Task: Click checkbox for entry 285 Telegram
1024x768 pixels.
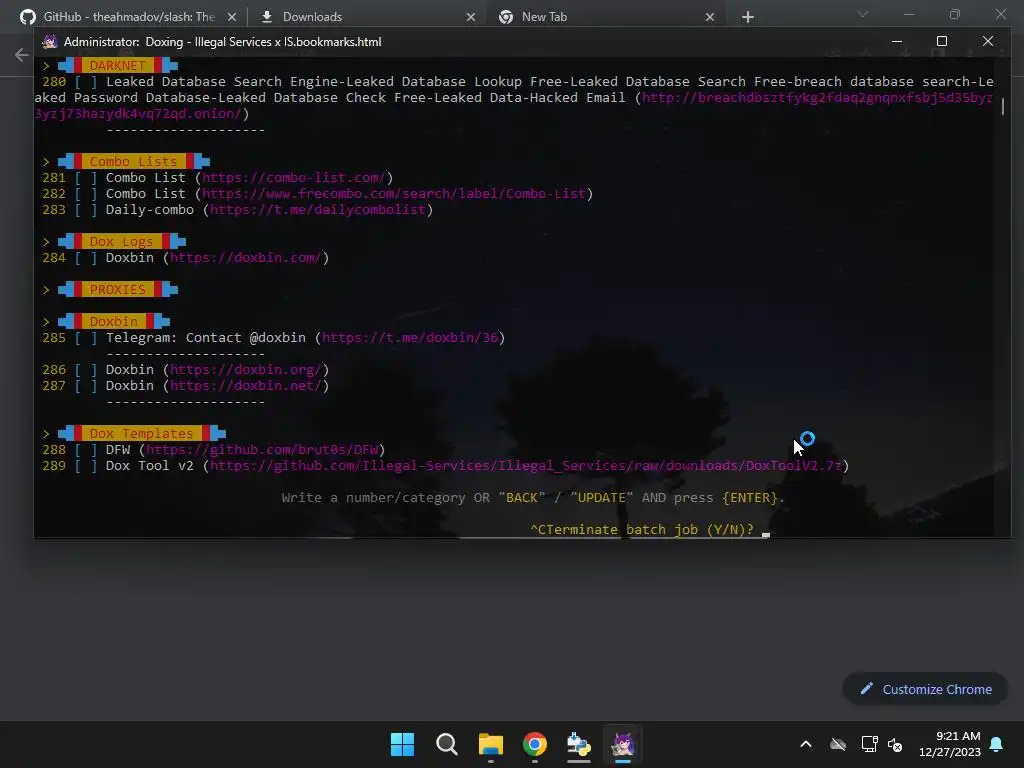Action: click(86, 338)
